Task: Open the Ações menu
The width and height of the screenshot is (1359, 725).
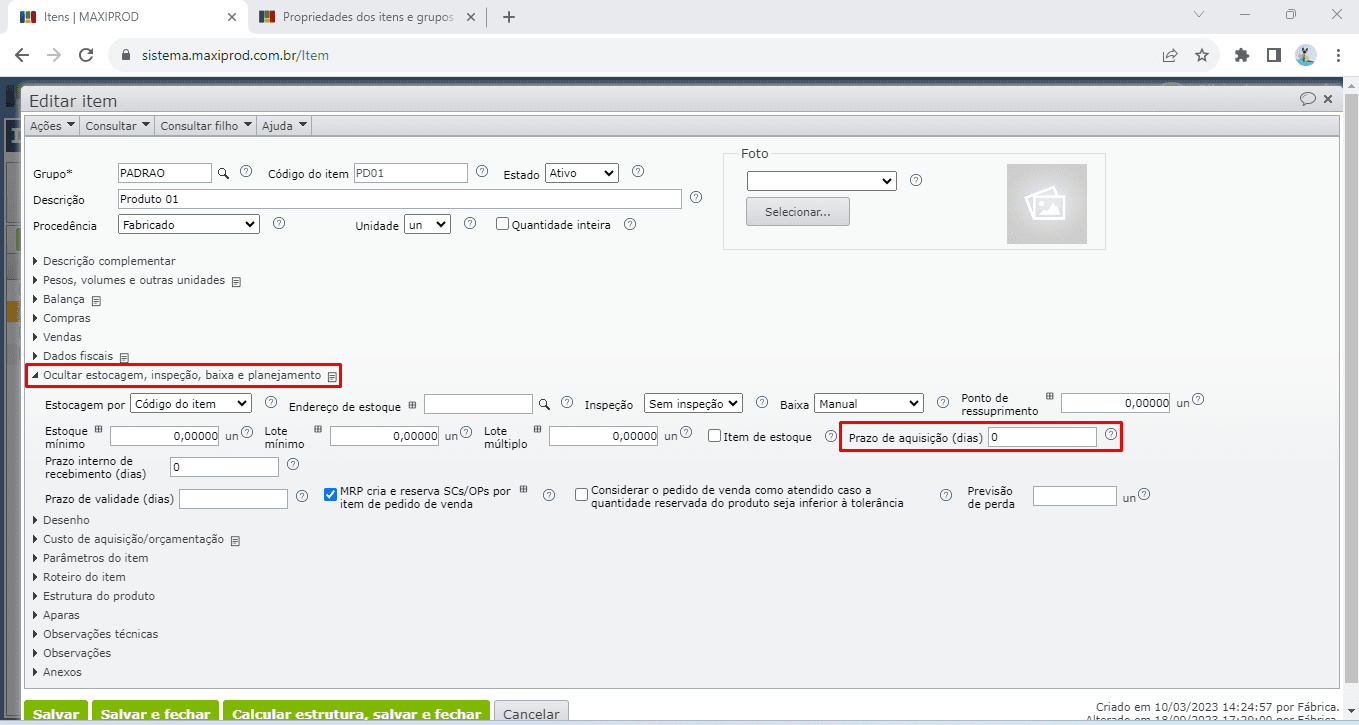Action: point(52,126)
